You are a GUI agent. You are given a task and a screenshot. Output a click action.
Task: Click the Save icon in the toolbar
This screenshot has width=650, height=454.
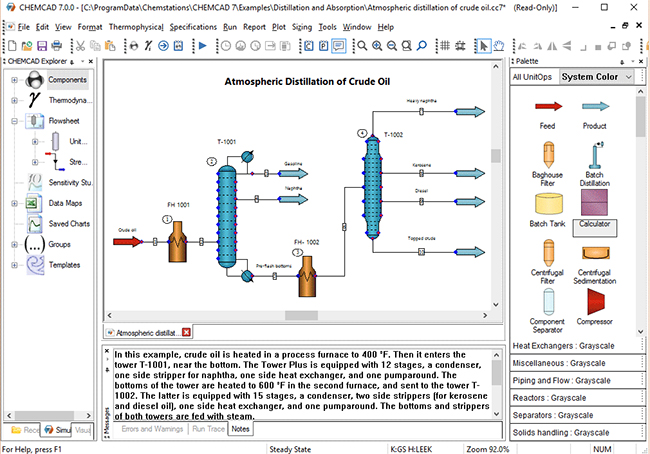[43, 45]
